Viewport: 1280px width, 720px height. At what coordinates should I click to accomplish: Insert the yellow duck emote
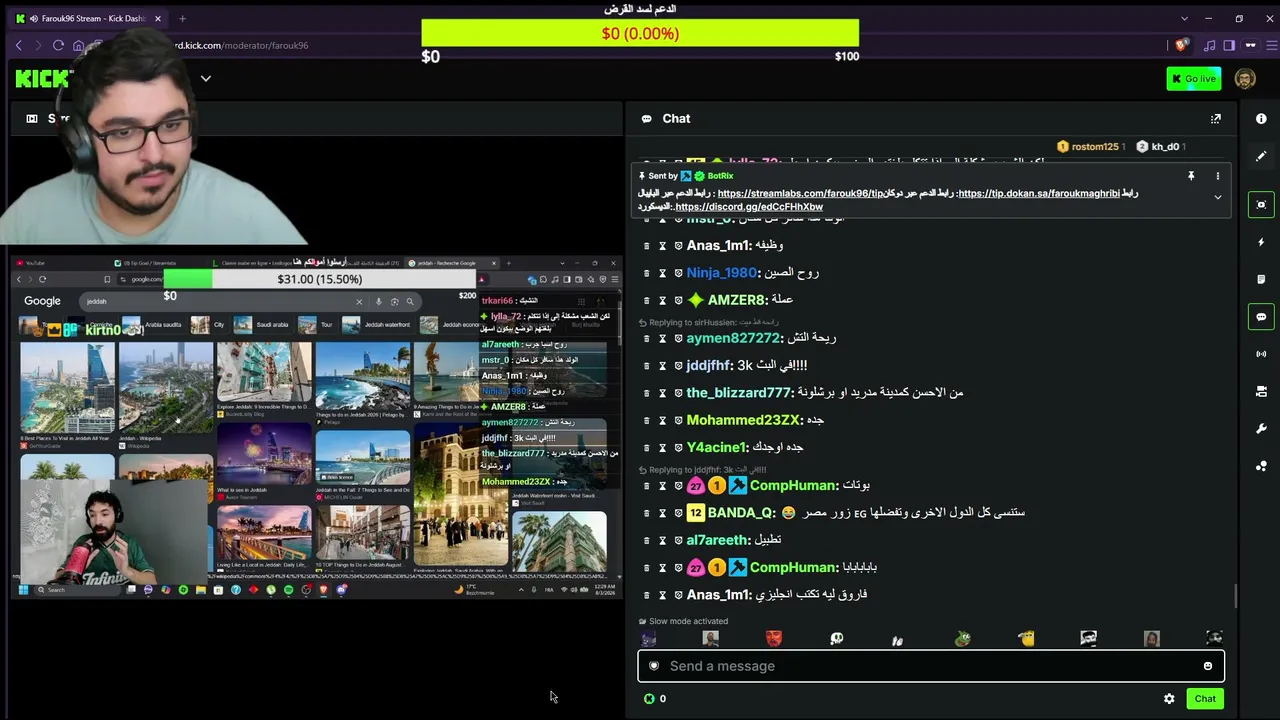1026,638
